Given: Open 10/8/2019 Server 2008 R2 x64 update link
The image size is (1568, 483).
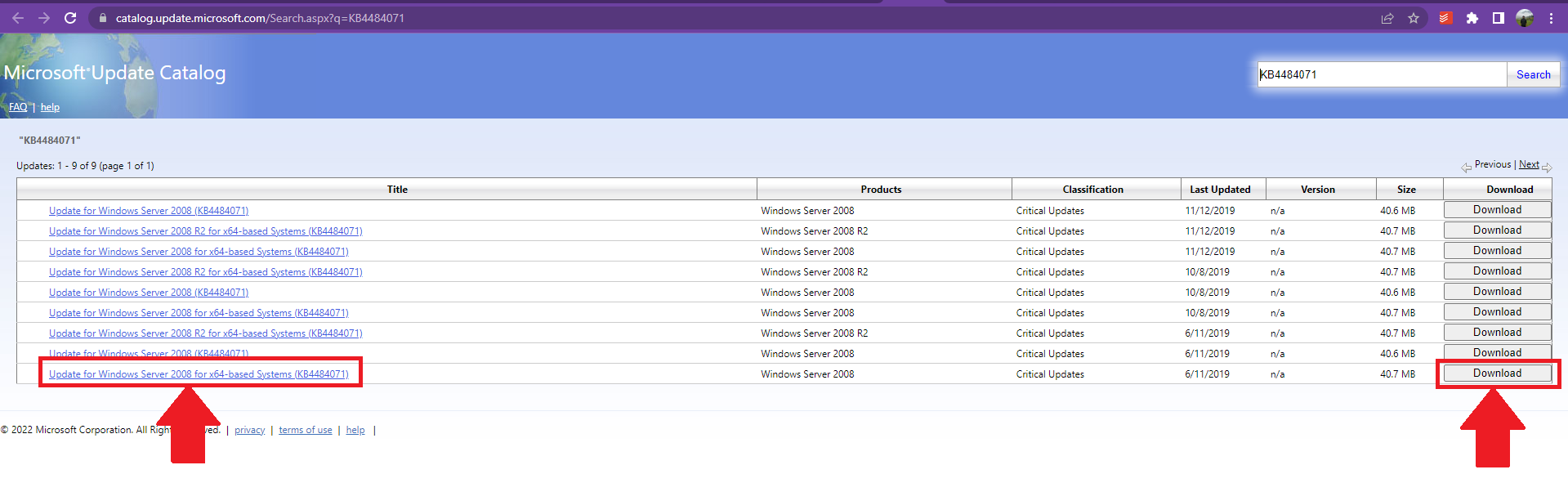Looking at the screenshot, I should [x=205, y=272].
